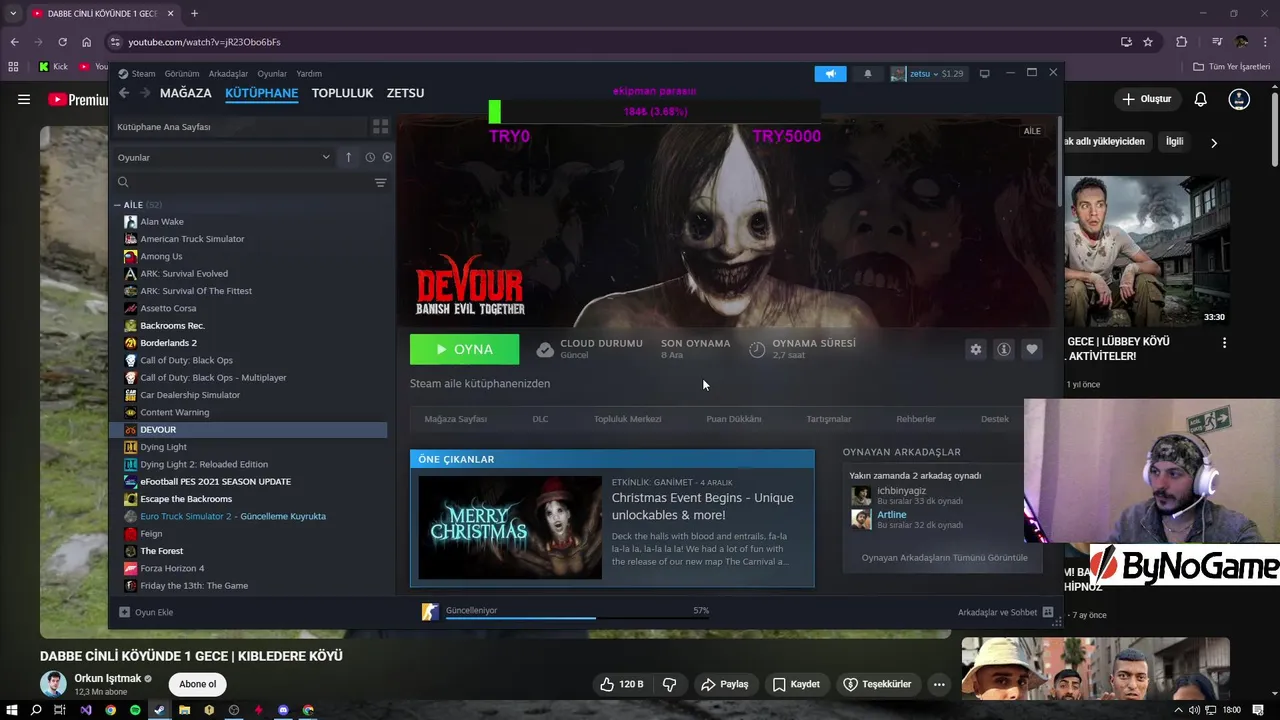Viewport: 1280px width, 720px height.
Task: Open Arkadaşlar menu
Action: 228,73
